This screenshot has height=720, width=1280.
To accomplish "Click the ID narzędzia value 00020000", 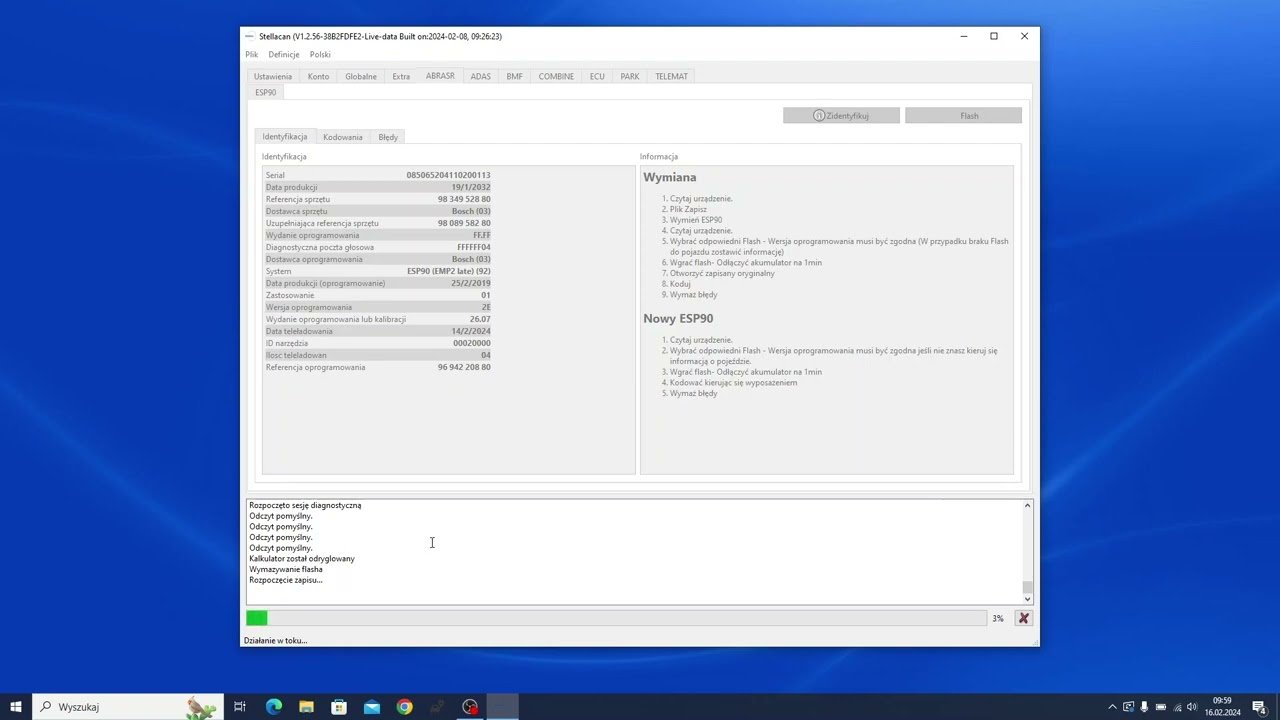I will point(472,343).
